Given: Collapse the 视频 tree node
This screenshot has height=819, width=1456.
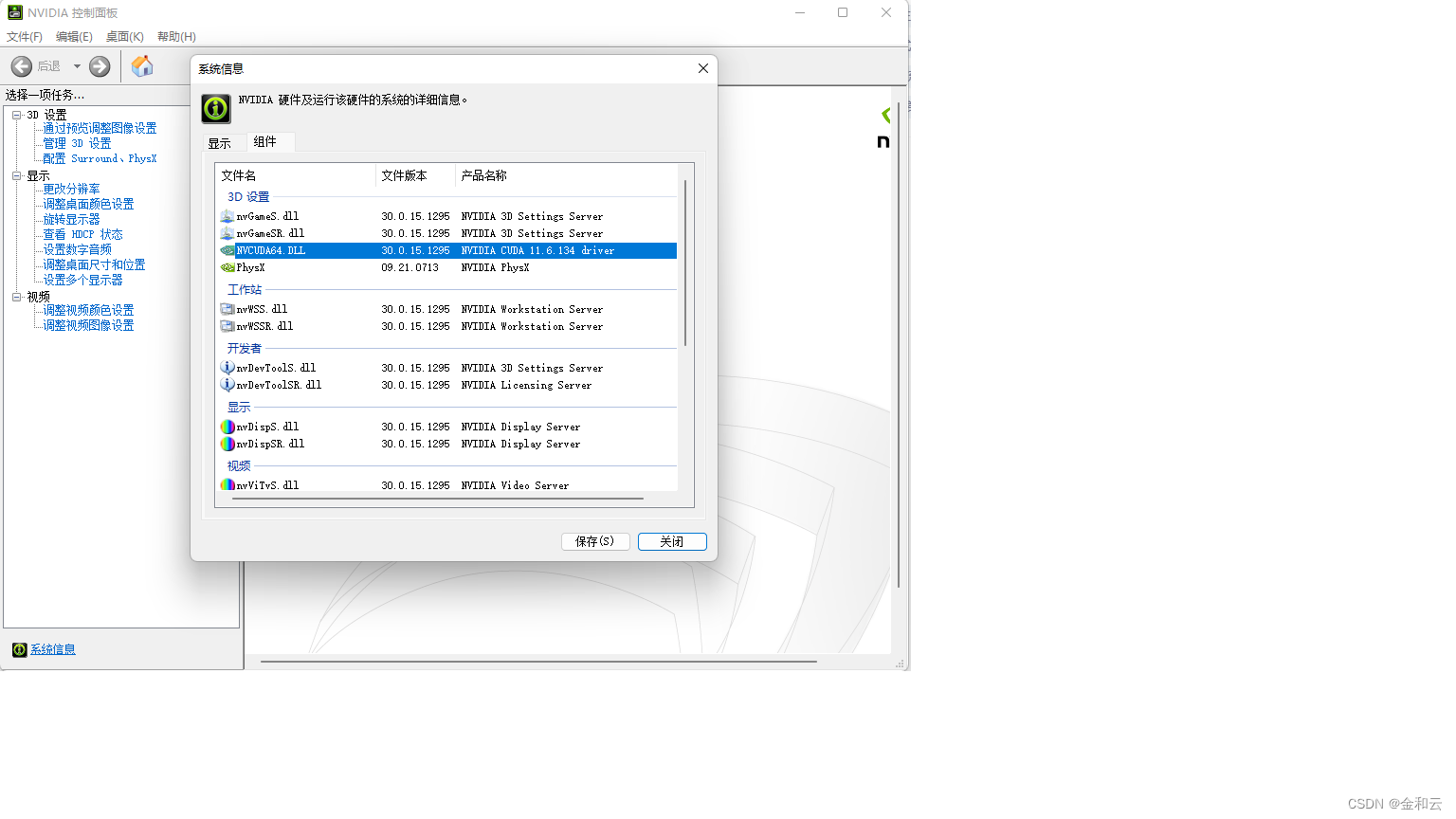Looking at the screenshot, I should click(x=16, y=297).
